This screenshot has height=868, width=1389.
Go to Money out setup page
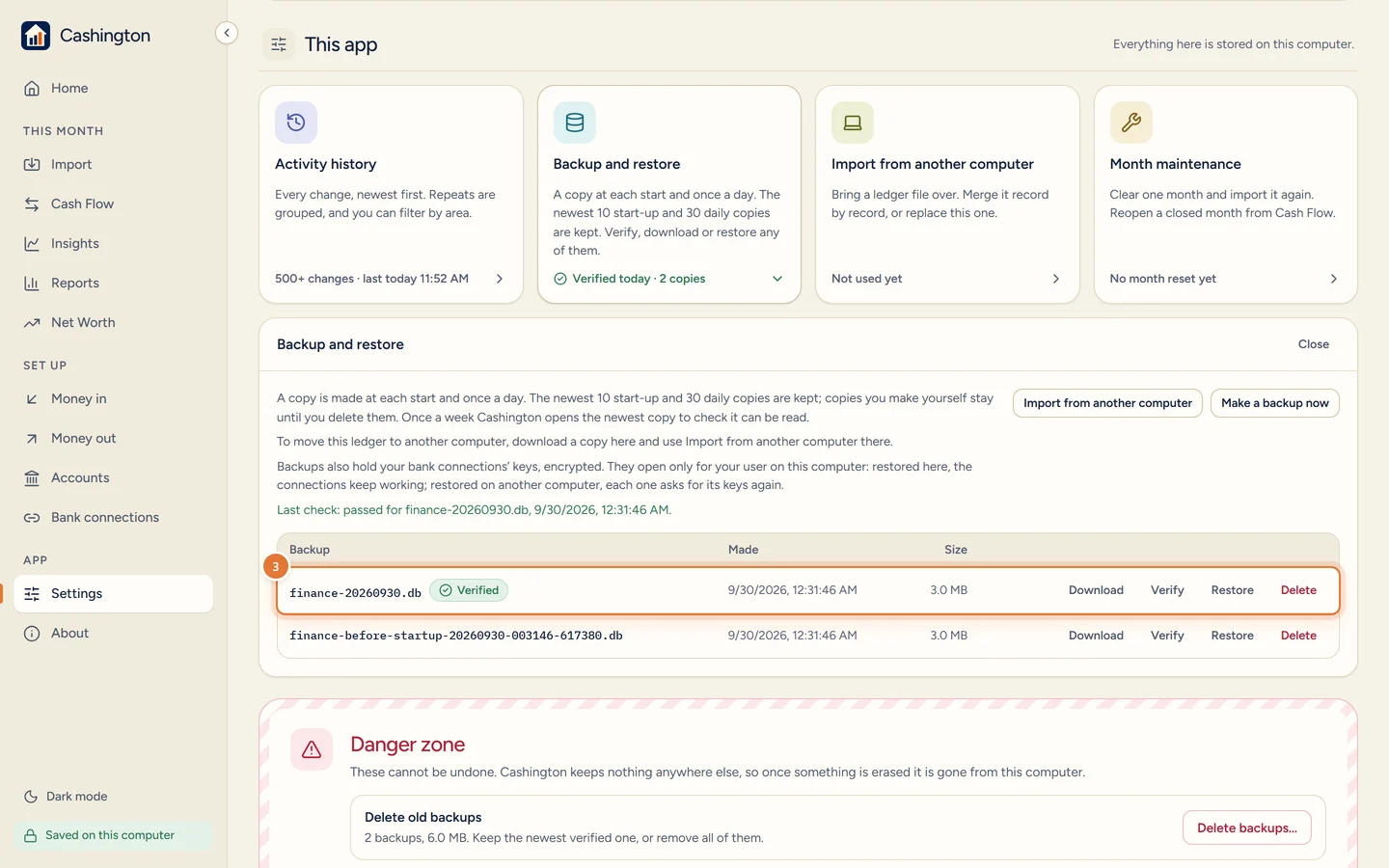[114, 439]
